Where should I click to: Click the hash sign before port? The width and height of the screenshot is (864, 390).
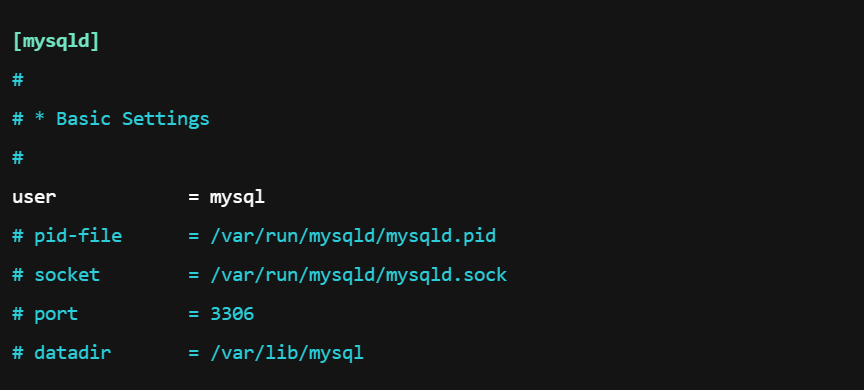(x=18, y=314)
